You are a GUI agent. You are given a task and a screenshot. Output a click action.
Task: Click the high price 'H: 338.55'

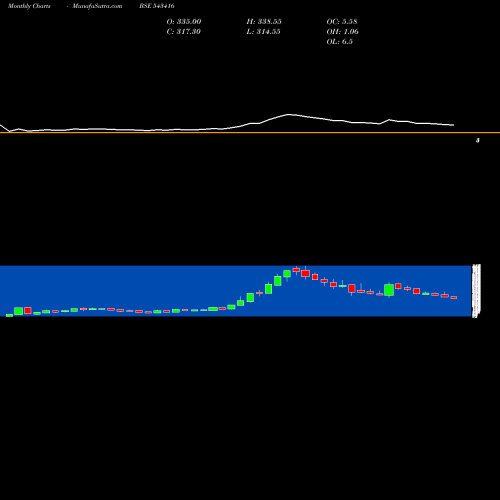click(264, 21)
